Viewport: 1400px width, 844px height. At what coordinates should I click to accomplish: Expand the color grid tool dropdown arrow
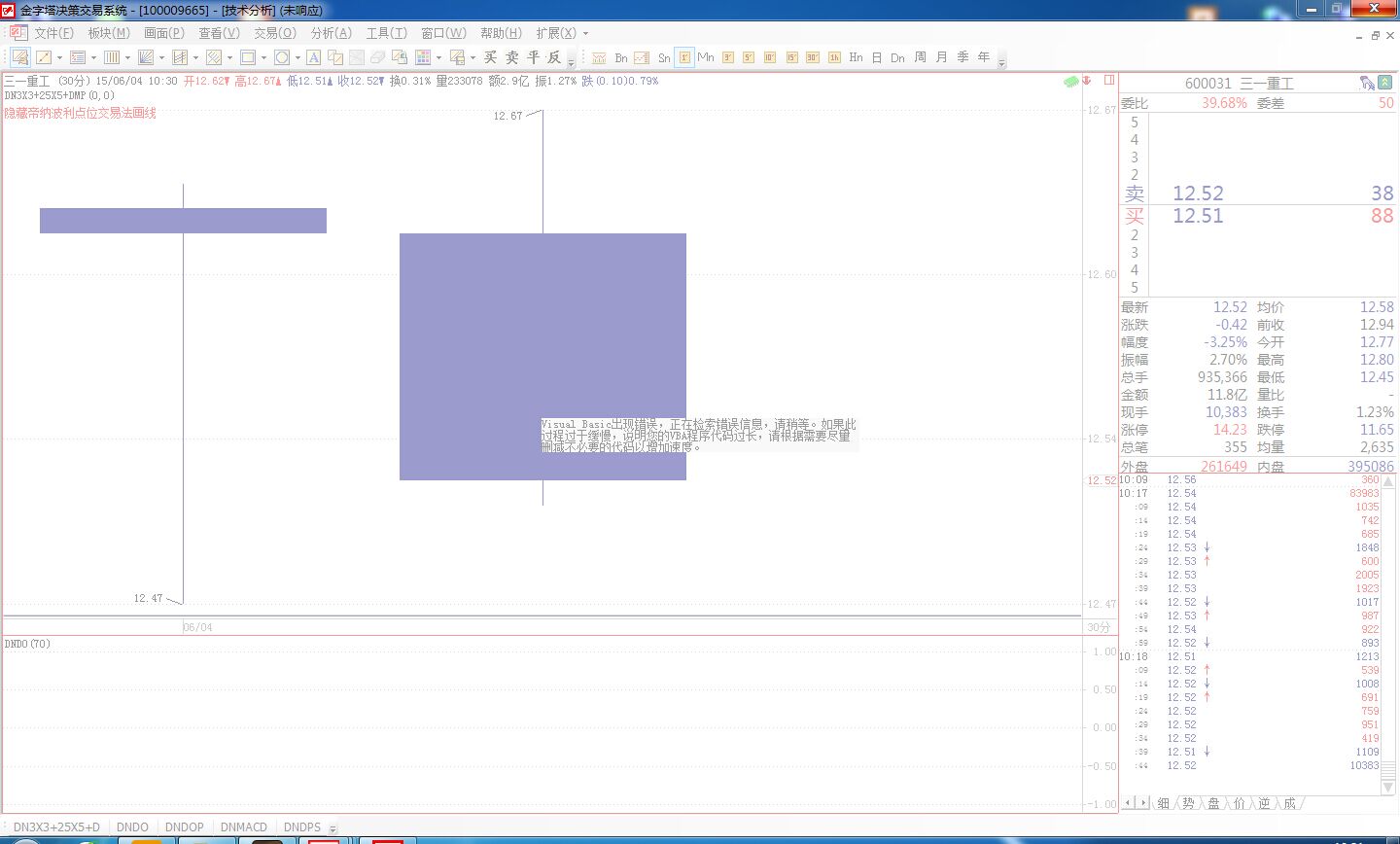point(438,57)
